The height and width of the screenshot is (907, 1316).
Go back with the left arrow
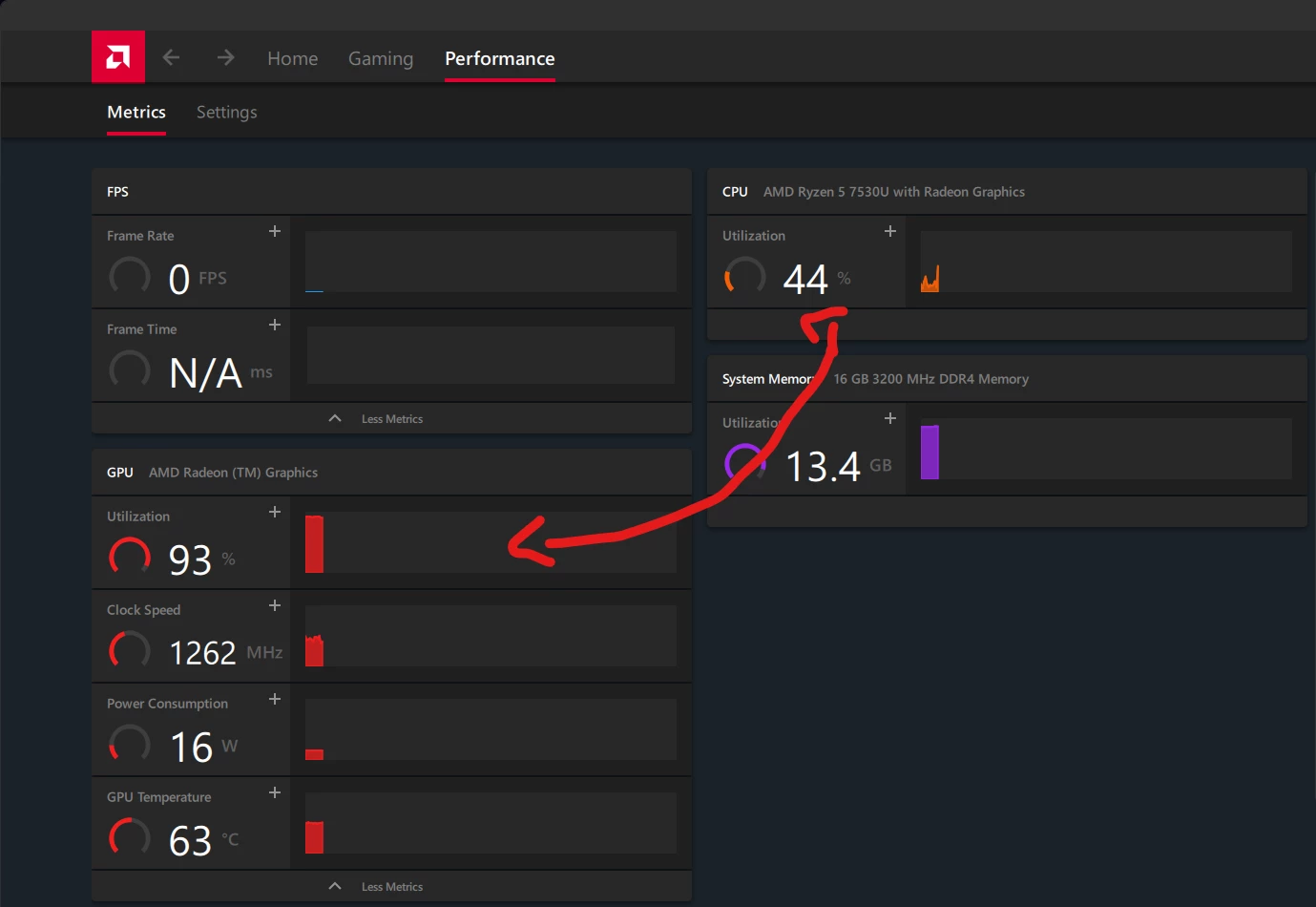click(x=171, y=57)
